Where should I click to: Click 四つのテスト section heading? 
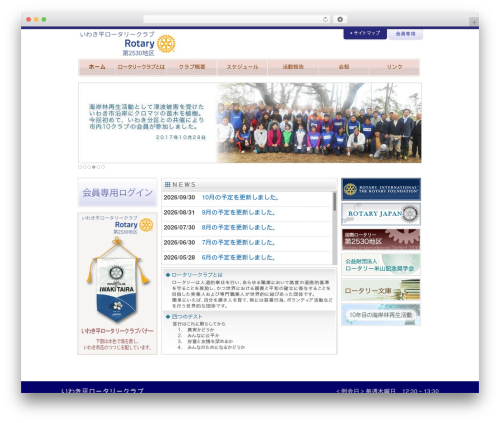pos(187,317)
